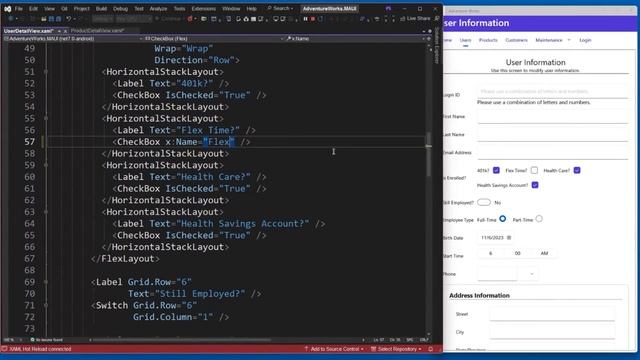Click the editor vertical scrollbar thumb

(x=429, y=154)
